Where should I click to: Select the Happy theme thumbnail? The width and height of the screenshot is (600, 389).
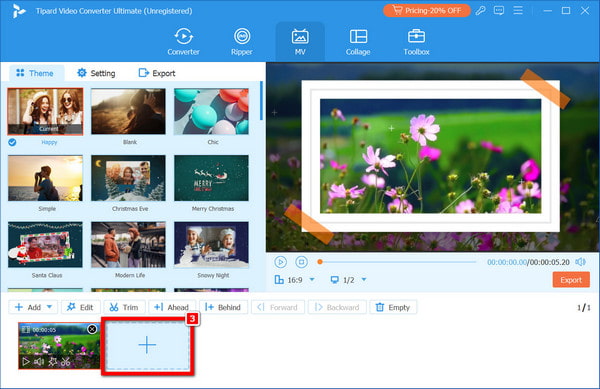pos(45,111)
